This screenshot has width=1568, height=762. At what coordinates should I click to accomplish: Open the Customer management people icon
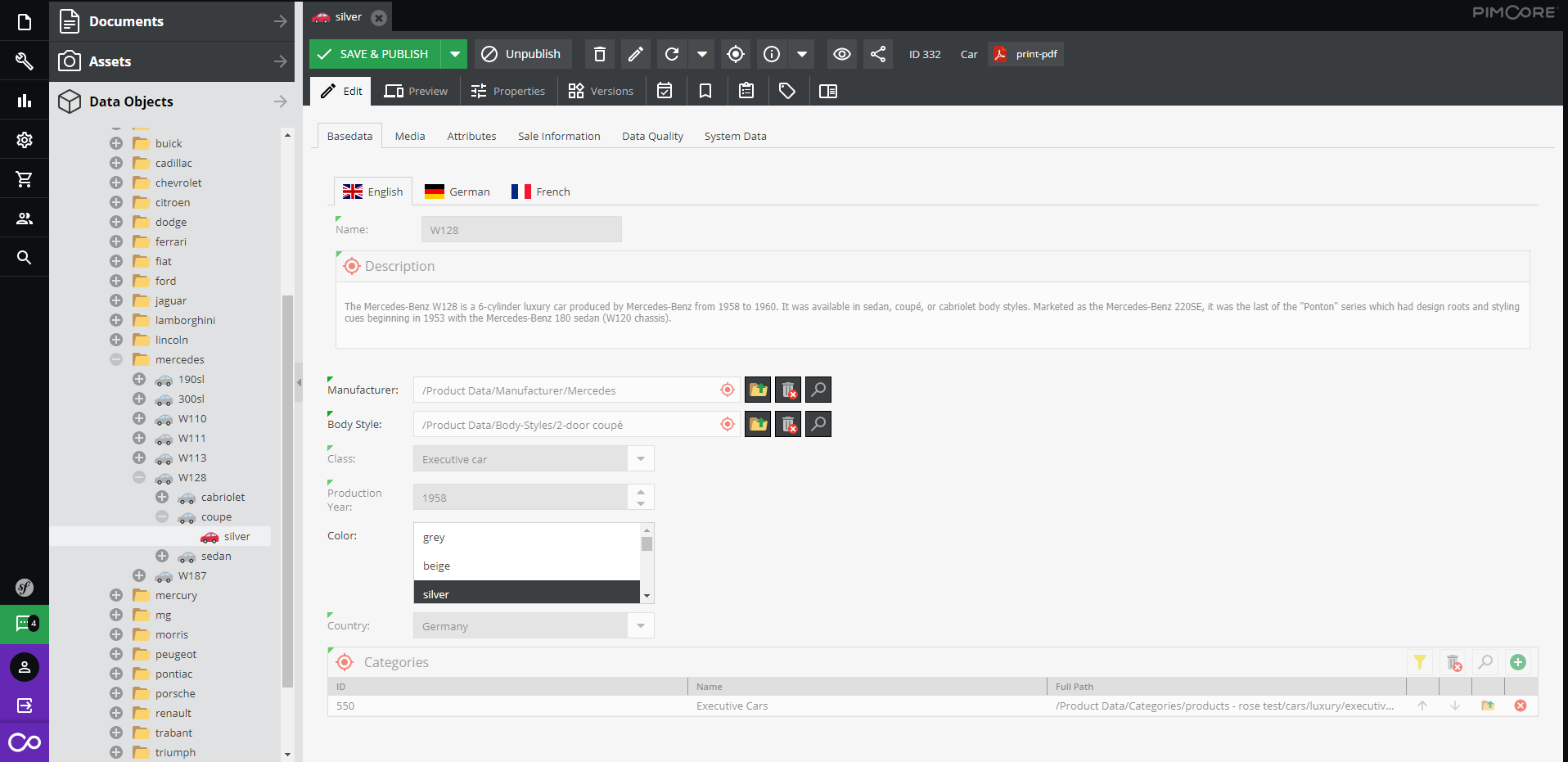[x=25, y=219]
